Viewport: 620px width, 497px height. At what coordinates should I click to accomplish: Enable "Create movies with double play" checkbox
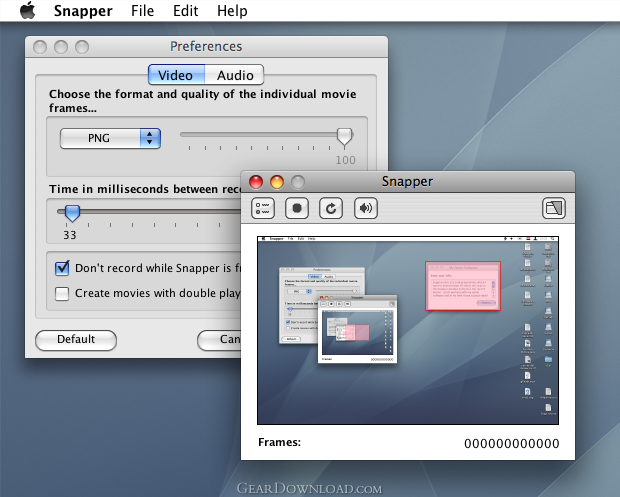point(62,294)
